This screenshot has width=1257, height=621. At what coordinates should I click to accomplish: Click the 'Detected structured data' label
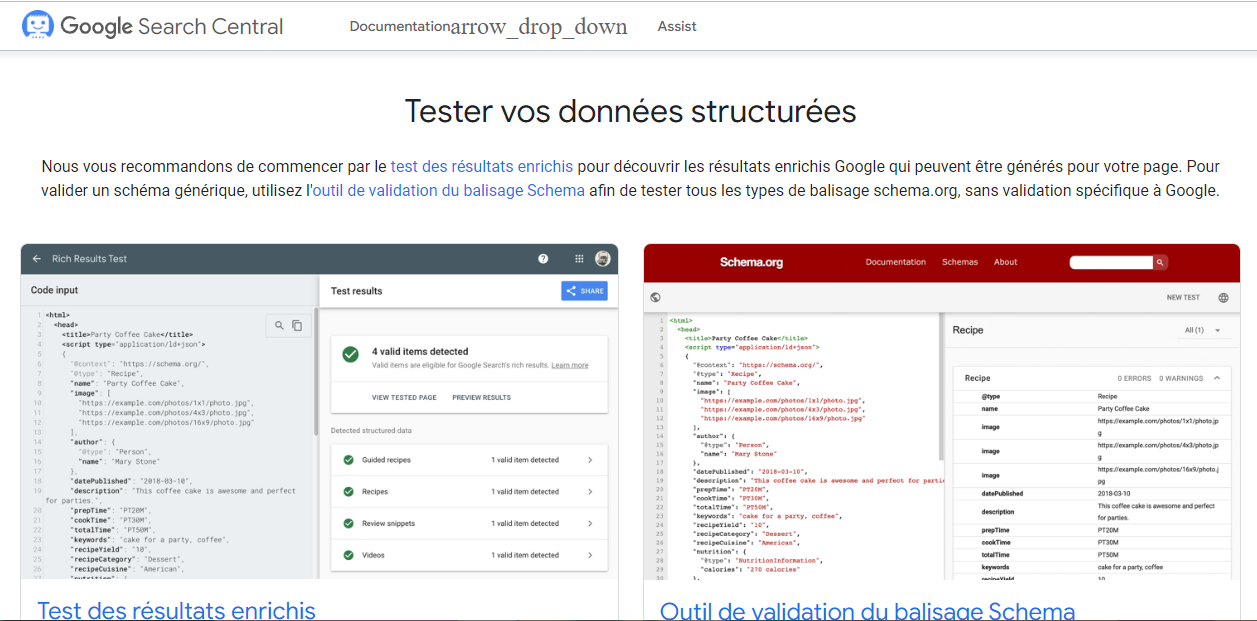point(371,431)
